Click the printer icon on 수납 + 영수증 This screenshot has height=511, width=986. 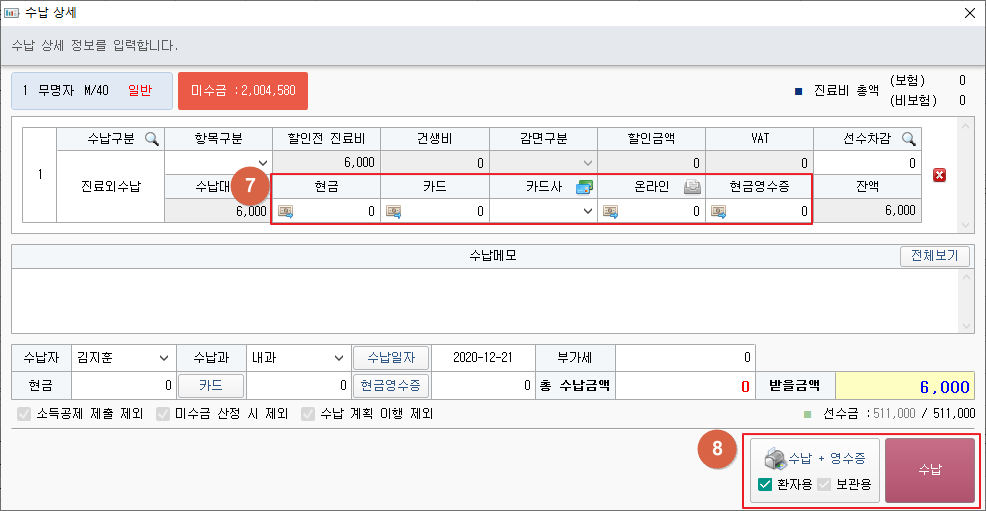coord(776,458)
